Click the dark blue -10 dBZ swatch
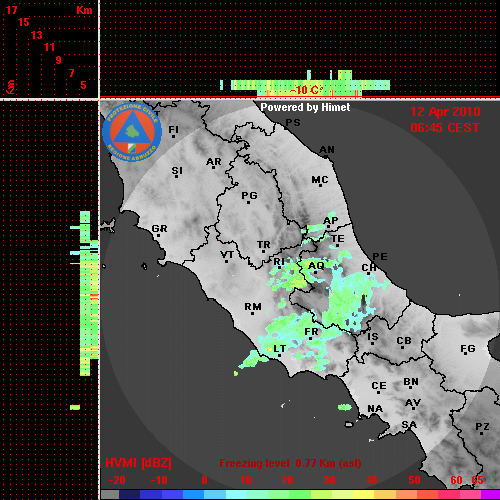This screenshot has width=500, height=500. 150,495
